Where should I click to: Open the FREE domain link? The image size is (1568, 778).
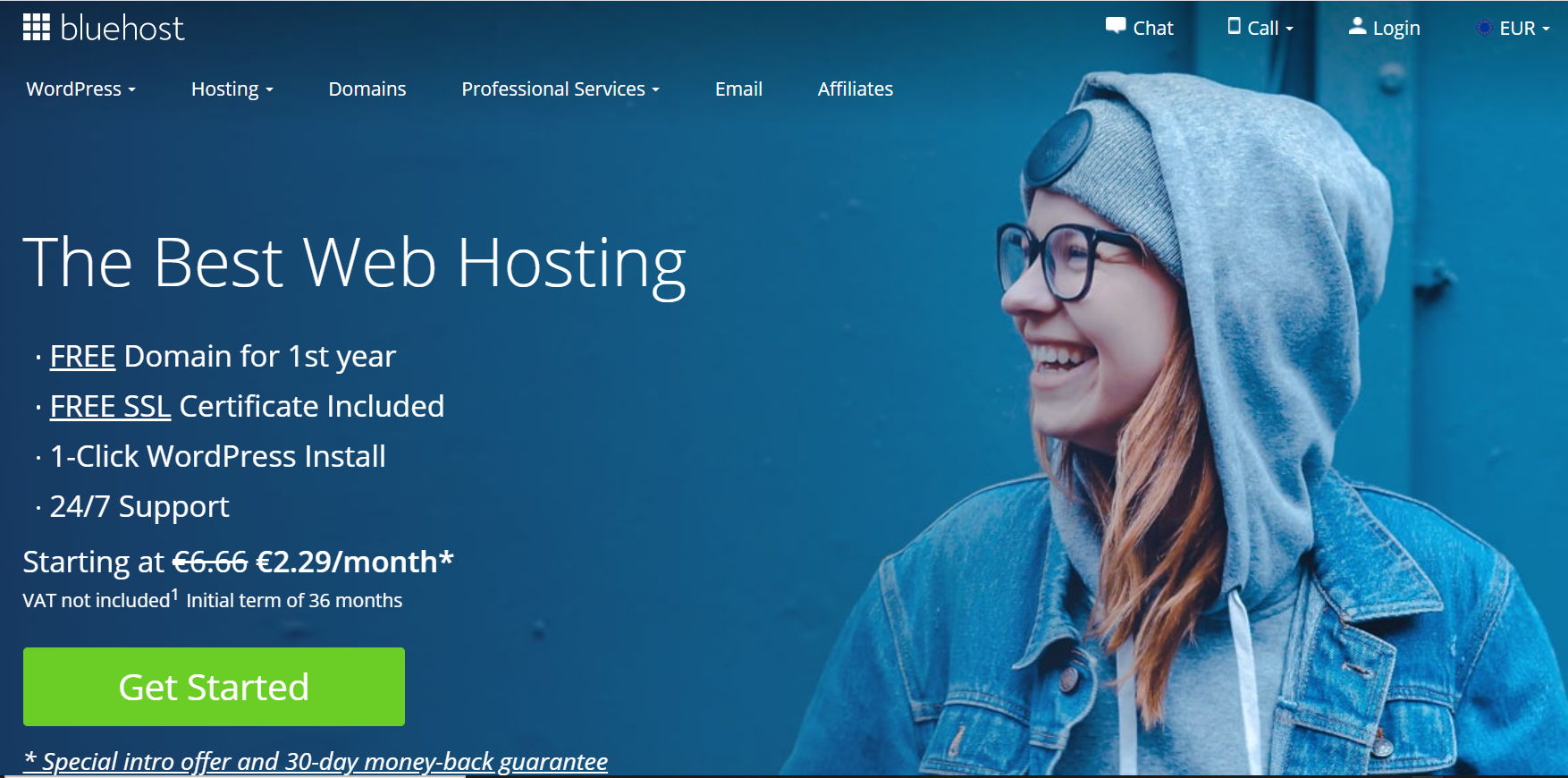(x=82, y=356)
